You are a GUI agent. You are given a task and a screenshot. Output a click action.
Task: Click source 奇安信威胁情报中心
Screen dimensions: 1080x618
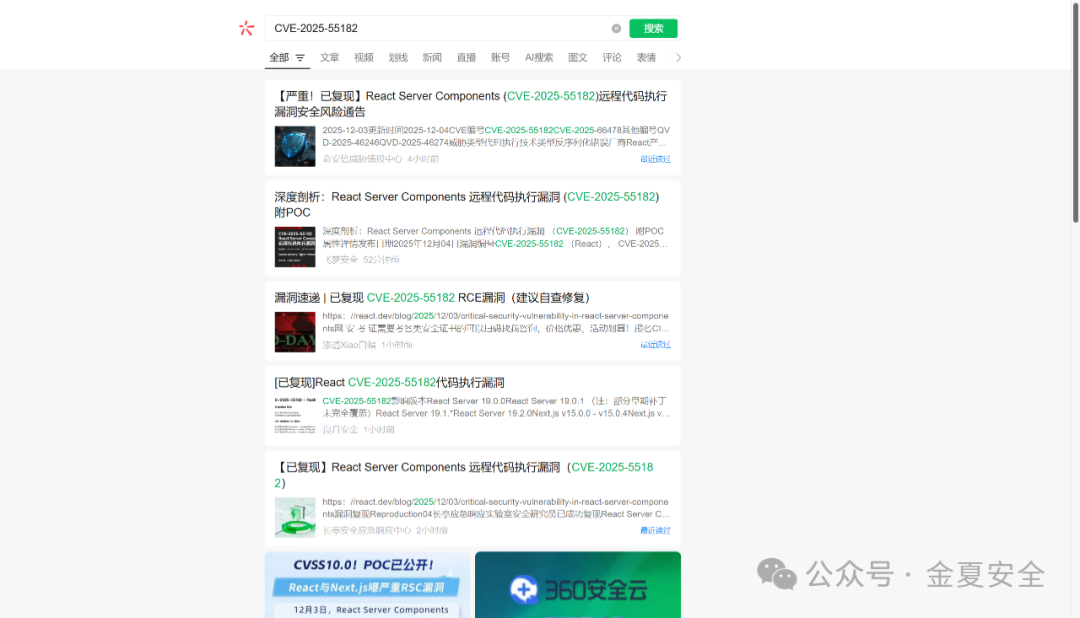click(362, 159)
